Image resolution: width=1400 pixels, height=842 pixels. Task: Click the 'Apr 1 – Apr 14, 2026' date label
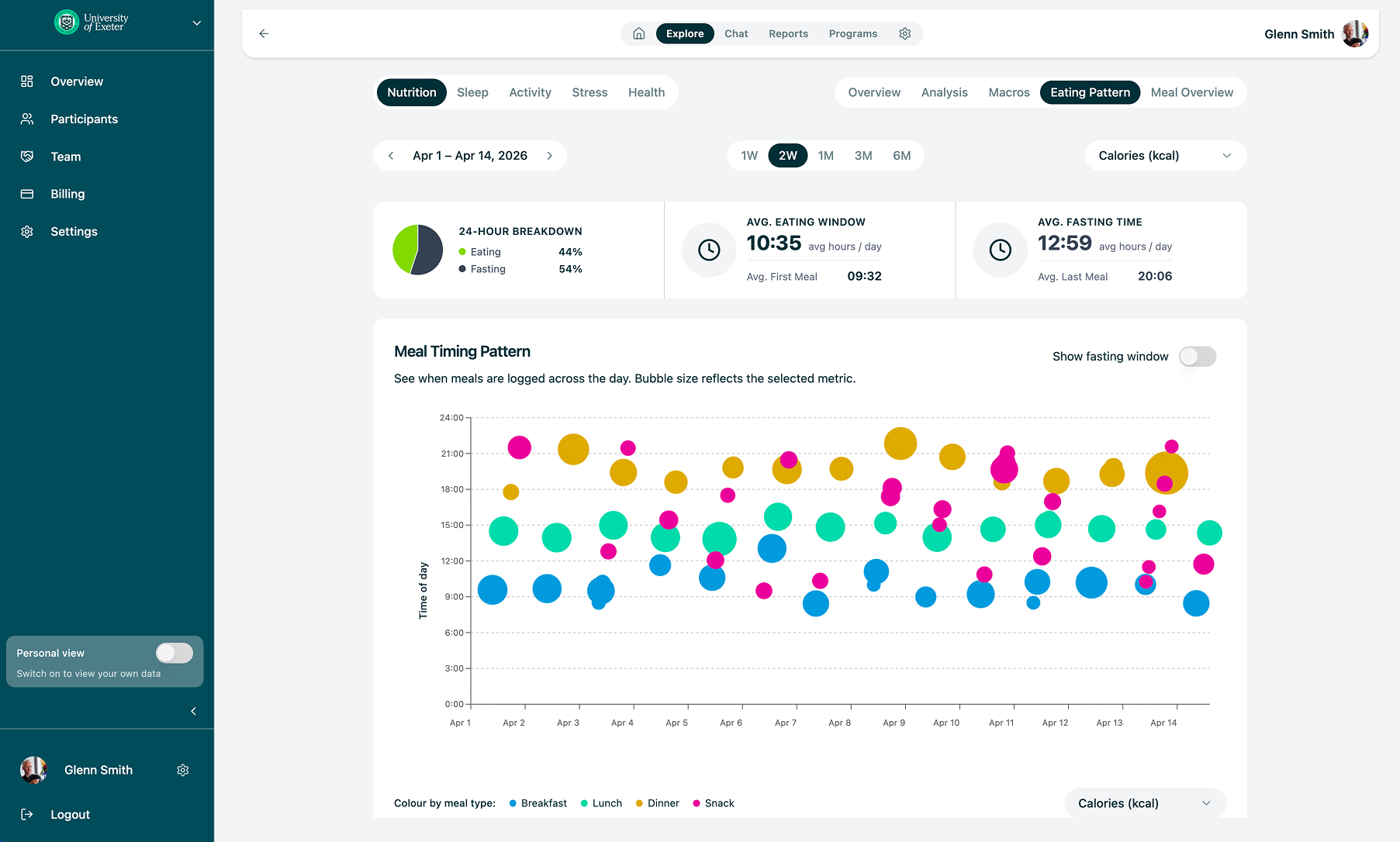tap(470, 156)
